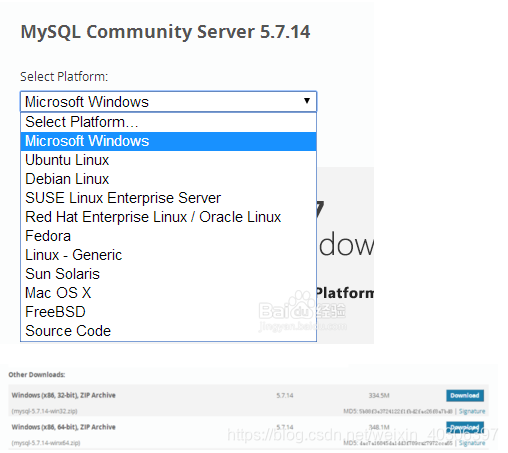The height and width of the screenshot is (453, 508).
Task: Choose FreeBSD platform option
Action: (168, 312)
